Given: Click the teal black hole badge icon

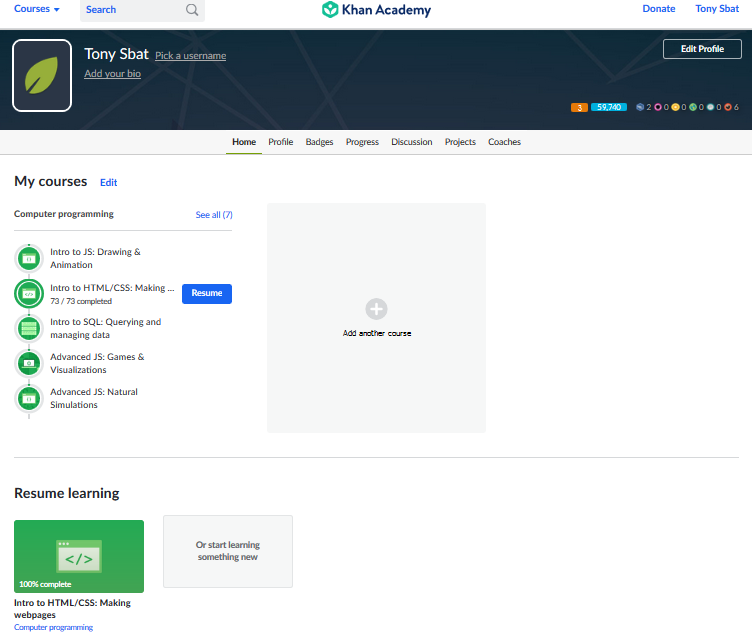Looking at the screenshot, I should coord(710,107).
